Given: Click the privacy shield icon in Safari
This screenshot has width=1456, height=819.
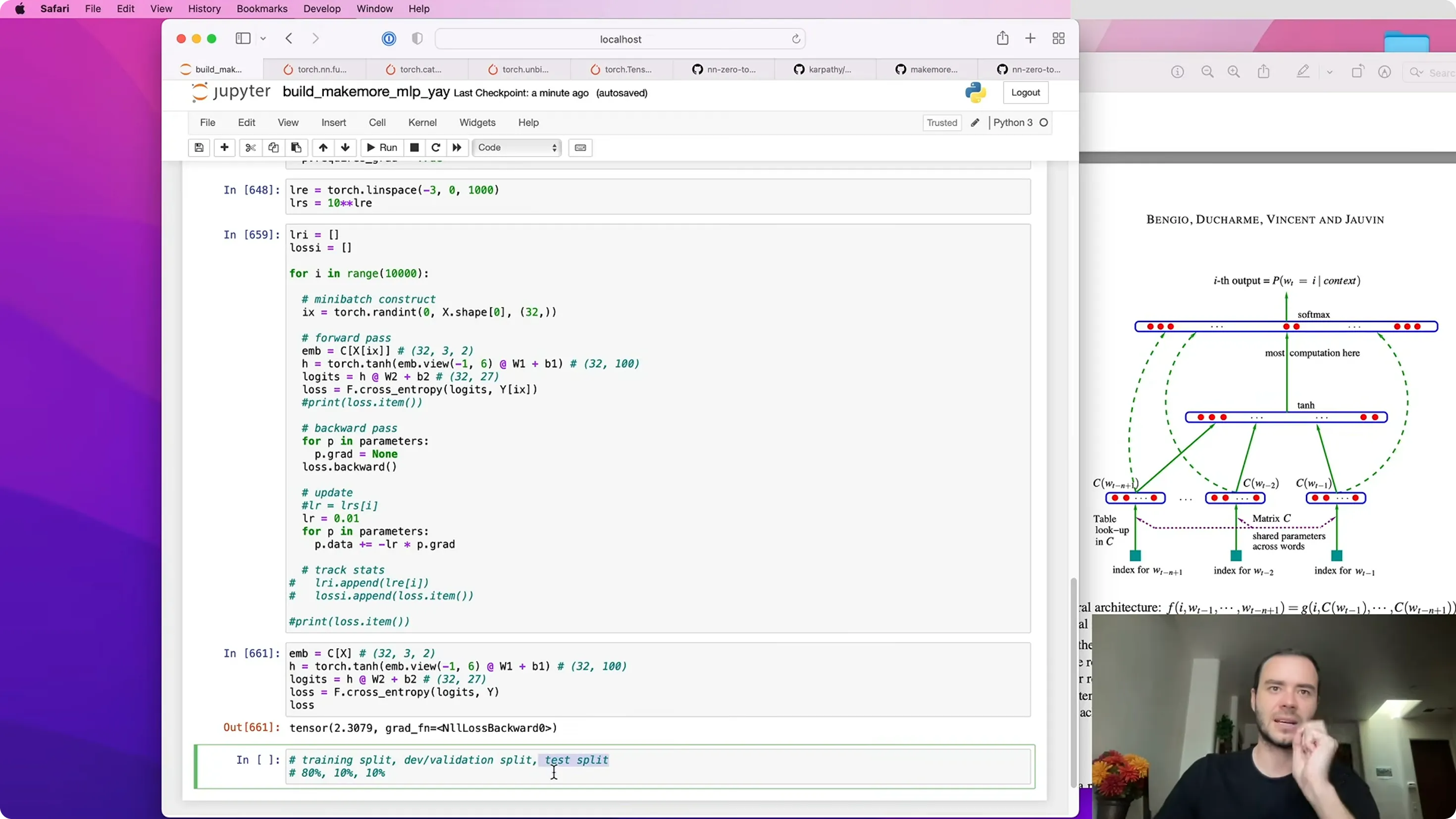Looking at the screenshot, I should click(x=417, y=39).
